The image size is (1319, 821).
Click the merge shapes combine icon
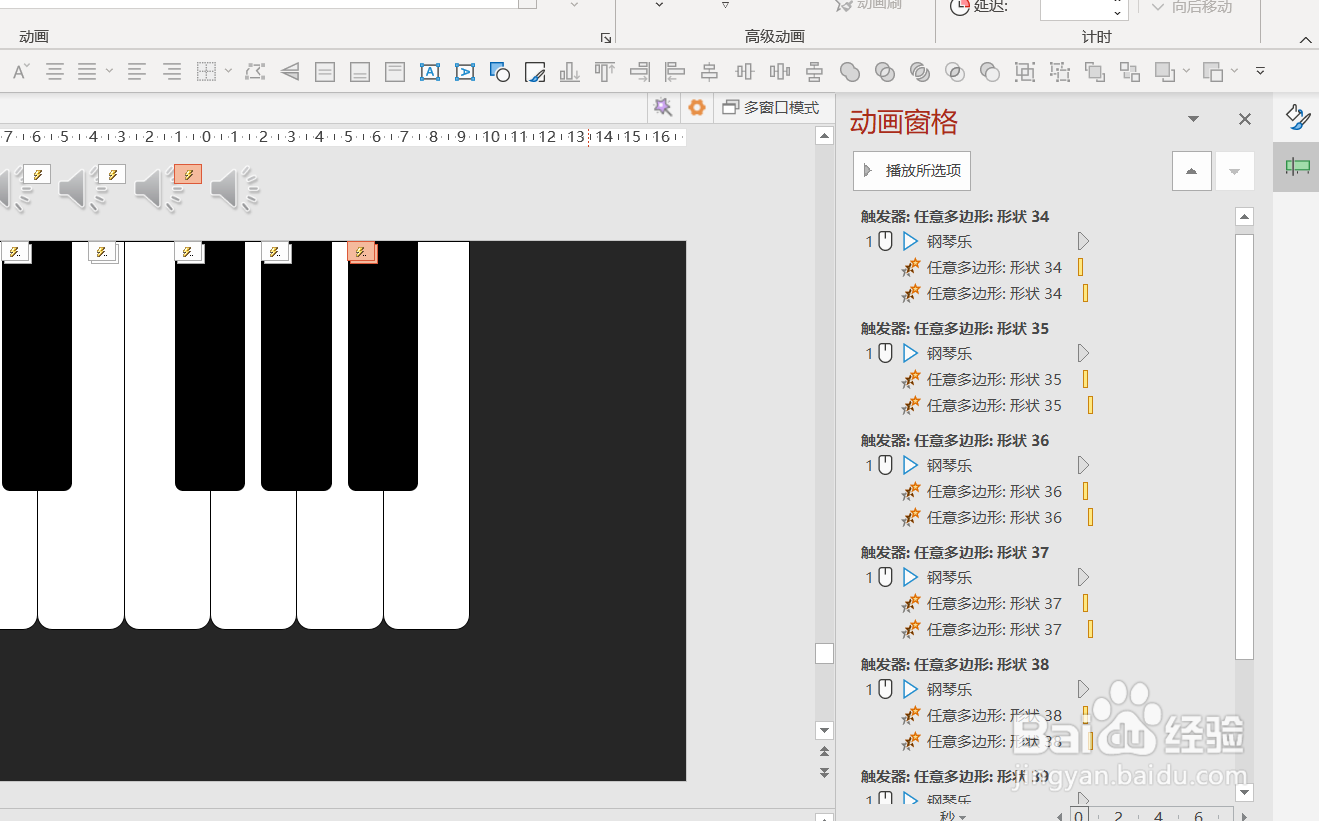click(x=885, y=72)
